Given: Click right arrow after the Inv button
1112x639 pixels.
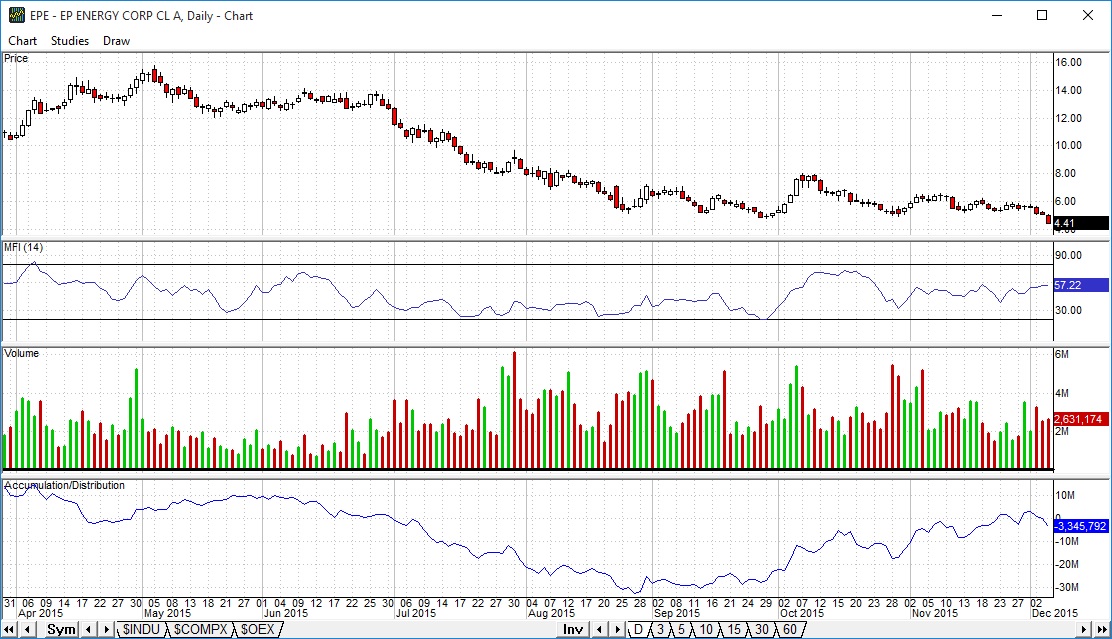Looking at the screenshot, I should click(x=617, y=630).
